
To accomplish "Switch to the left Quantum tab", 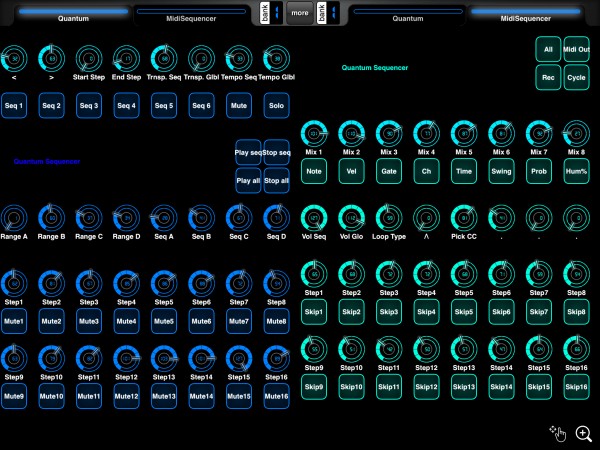I will pyautogui.click(x=73, y=15).
